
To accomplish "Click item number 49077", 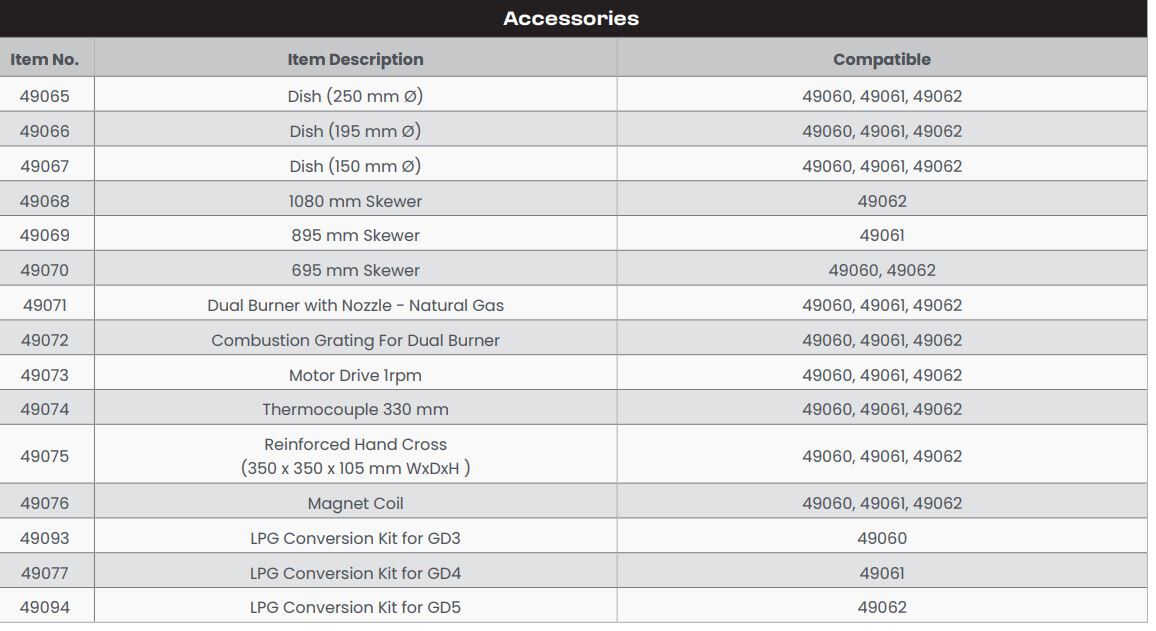I will tap(44, 573).
